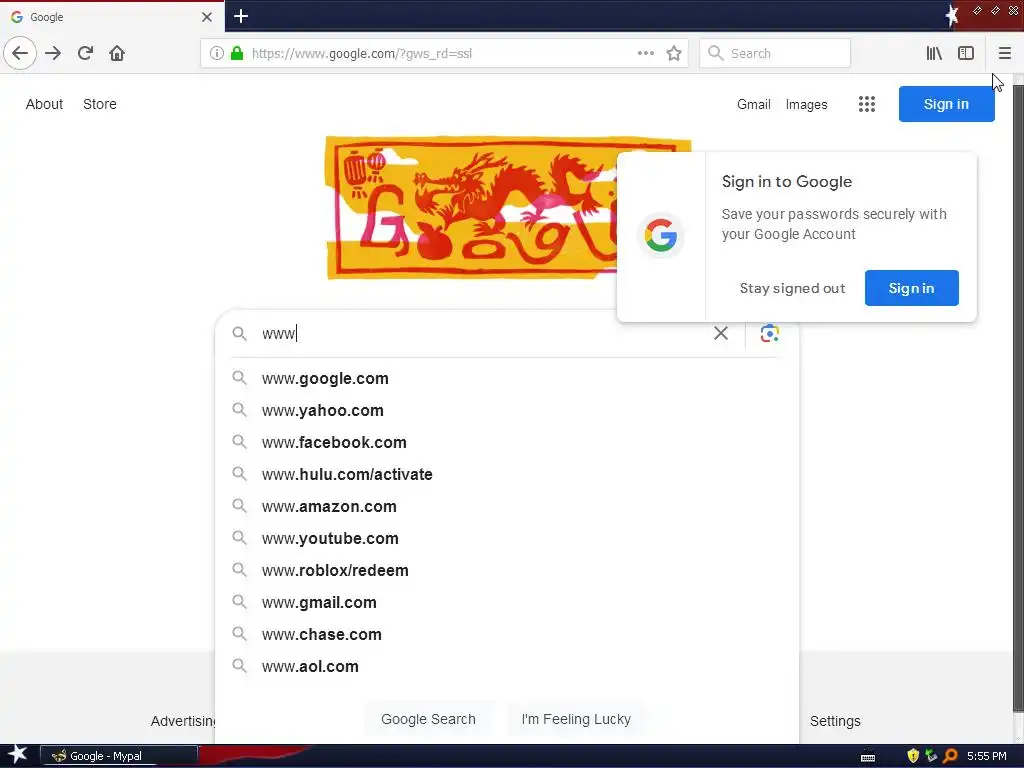The width and height of the screenshot is (1024, 768).
Task: Open the hamburger application menu
Action: pyautogui.click(x=1004, y=53)
